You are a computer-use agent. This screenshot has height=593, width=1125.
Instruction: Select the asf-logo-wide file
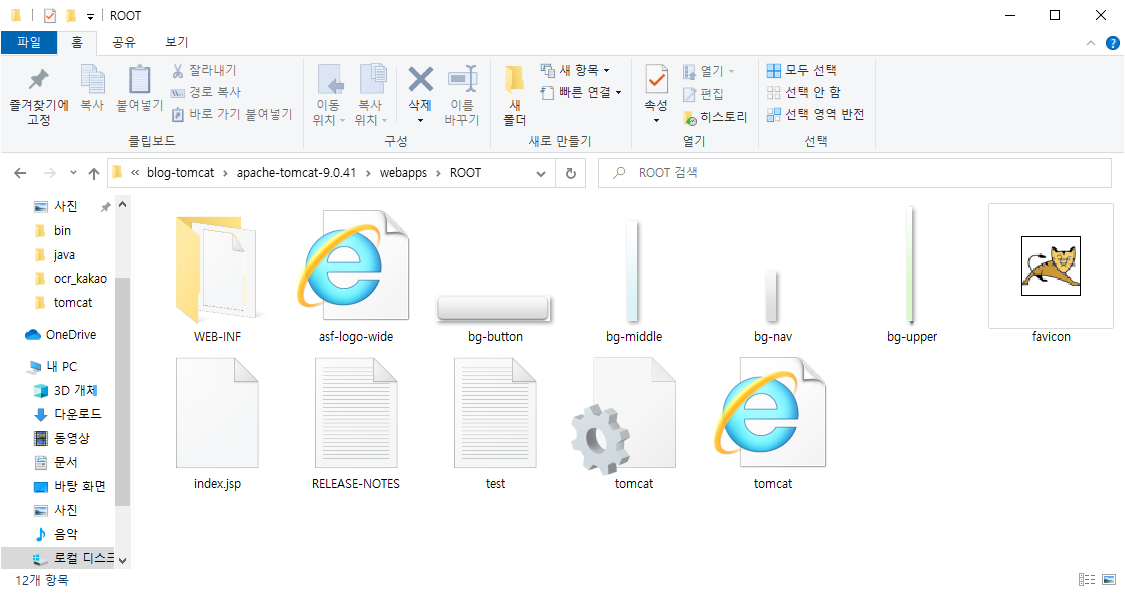click(x=356, y=276)
